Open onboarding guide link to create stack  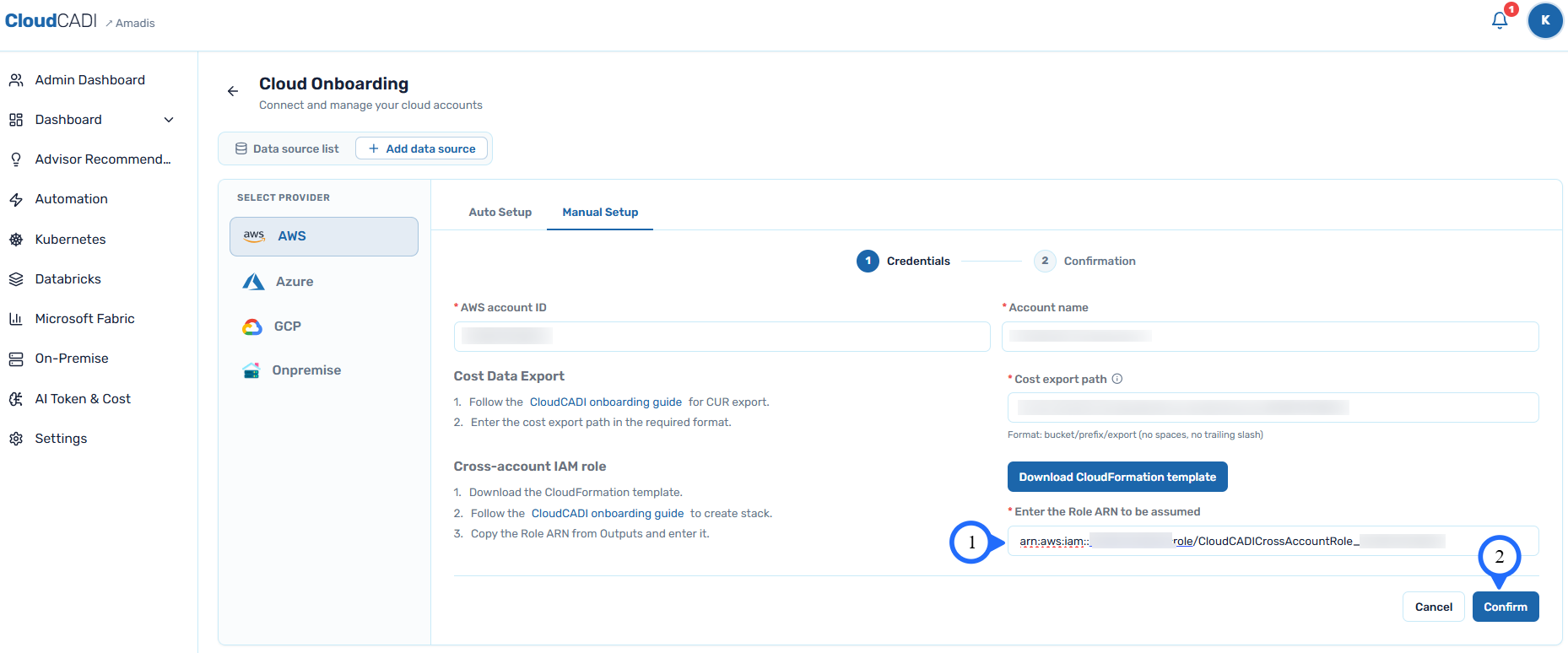pos(608,514)
